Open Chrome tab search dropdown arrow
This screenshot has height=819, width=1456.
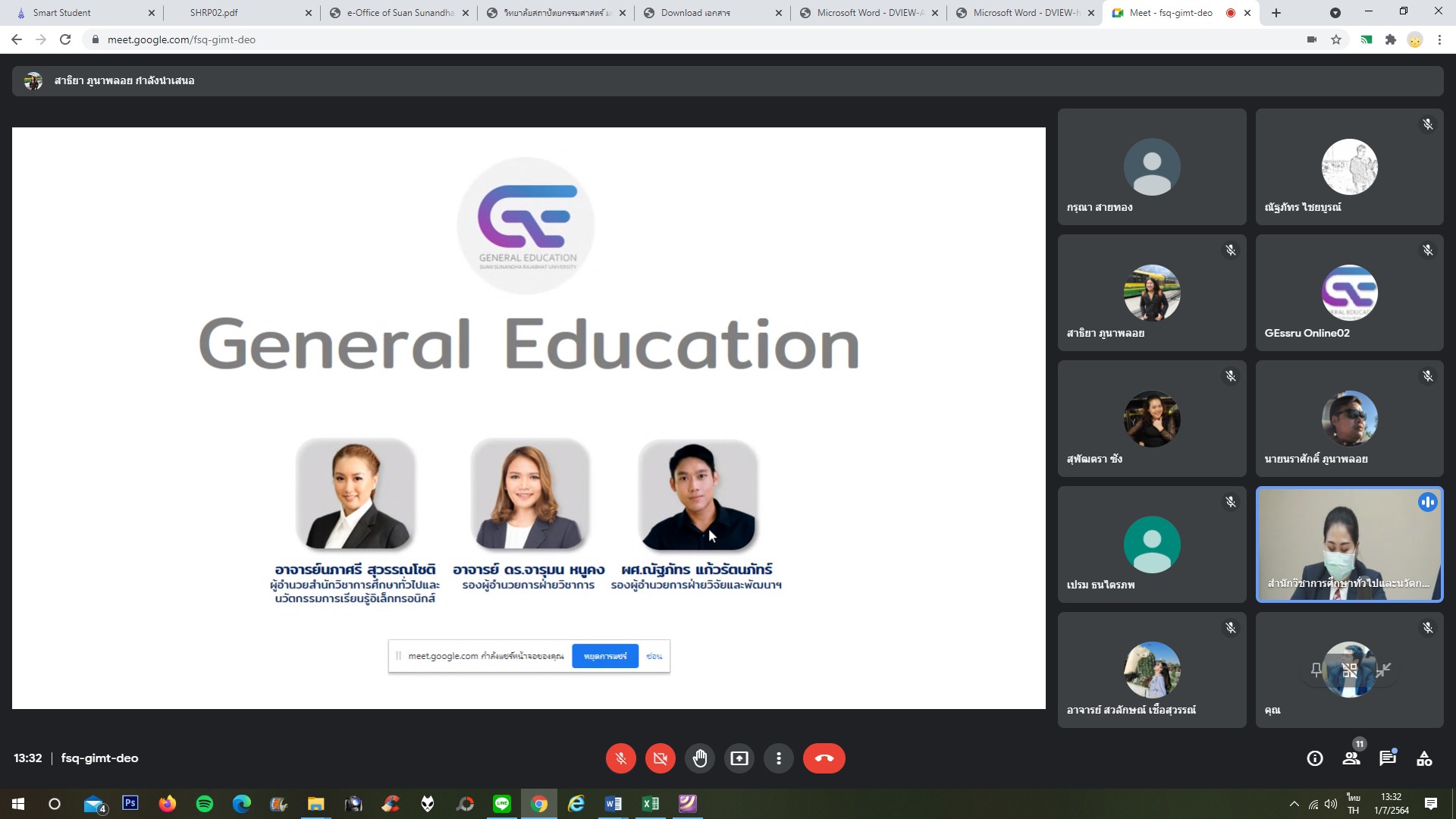click(1335, 13)
